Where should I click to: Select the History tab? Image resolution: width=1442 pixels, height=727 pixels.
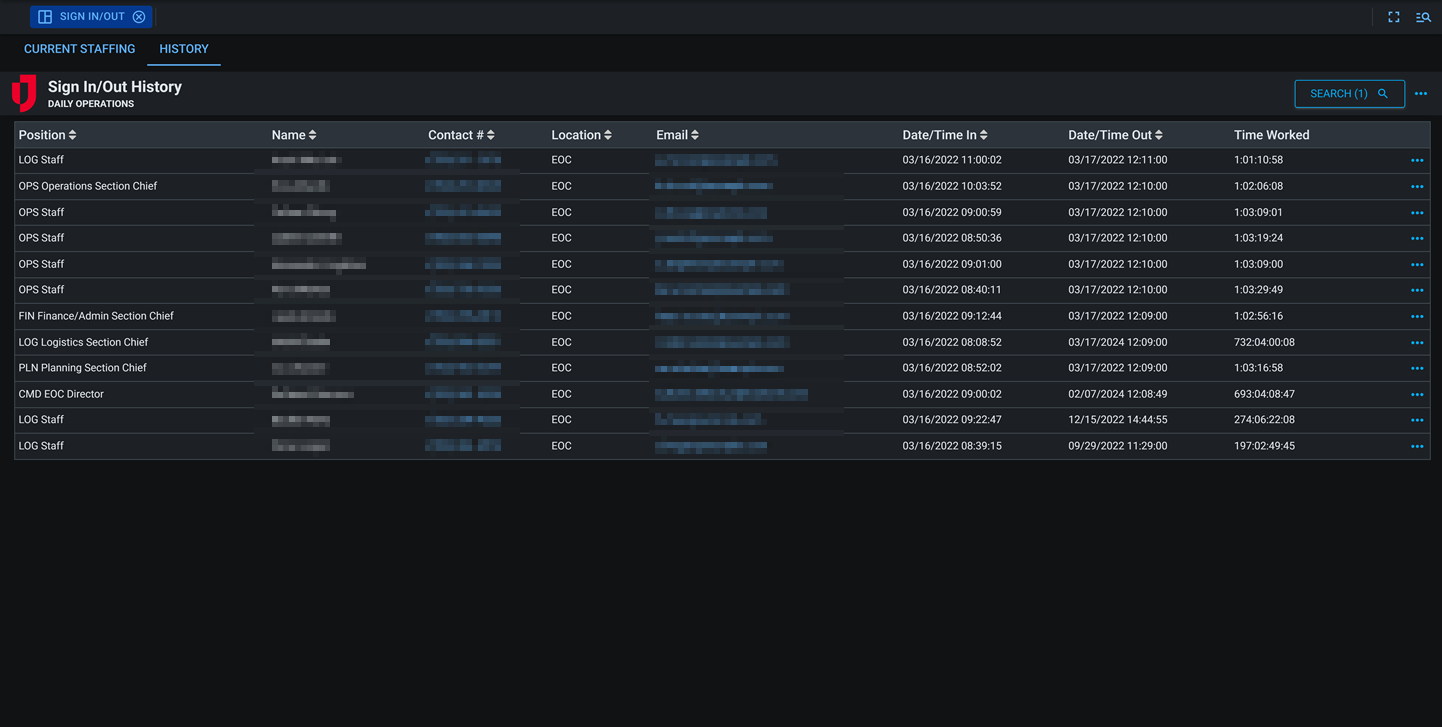tap(184, 49)
